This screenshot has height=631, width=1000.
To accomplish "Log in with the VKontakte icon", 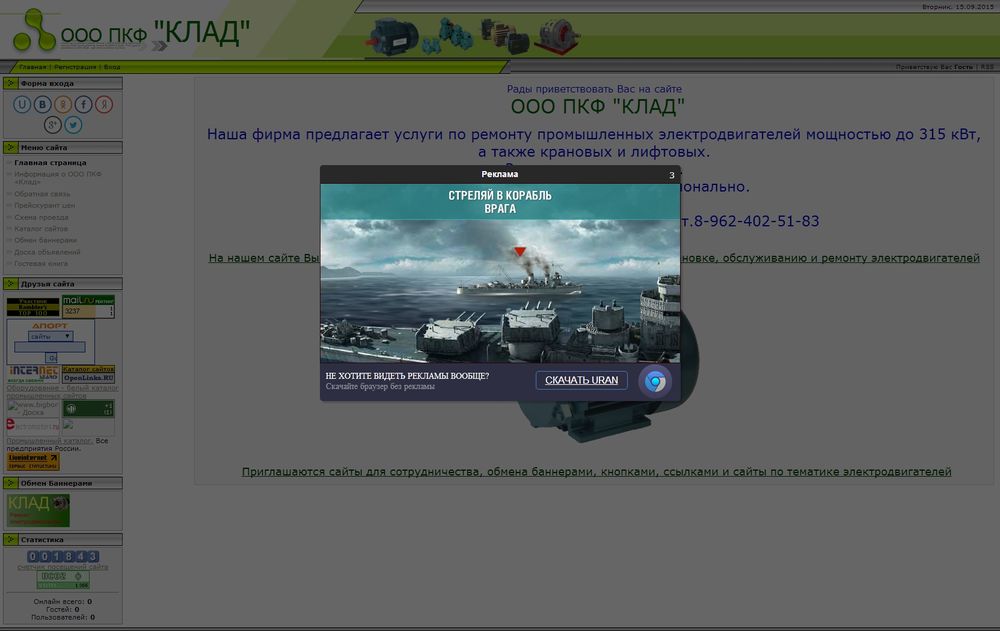I will click(x=43, y=104).
